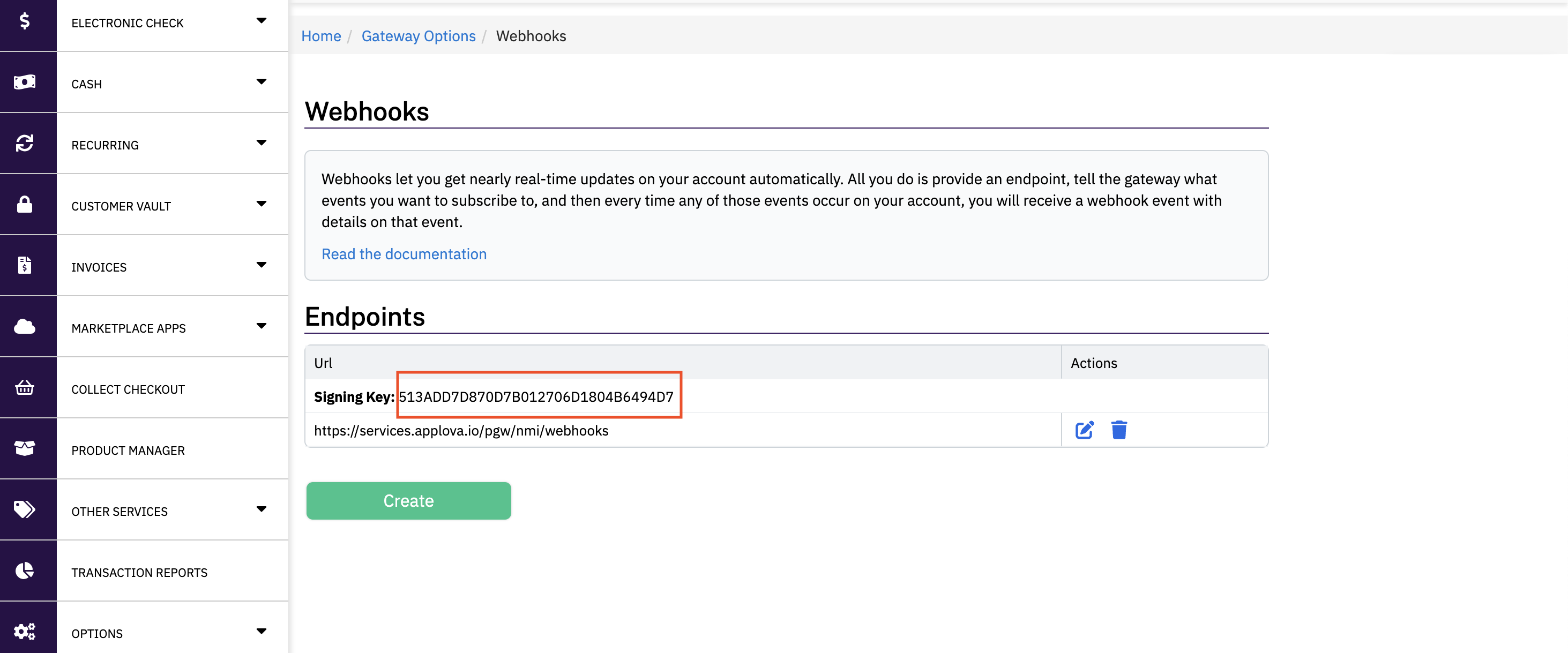Open the Read the documentation link
Screen dimensions: 1568x653
tap(404, 254)
